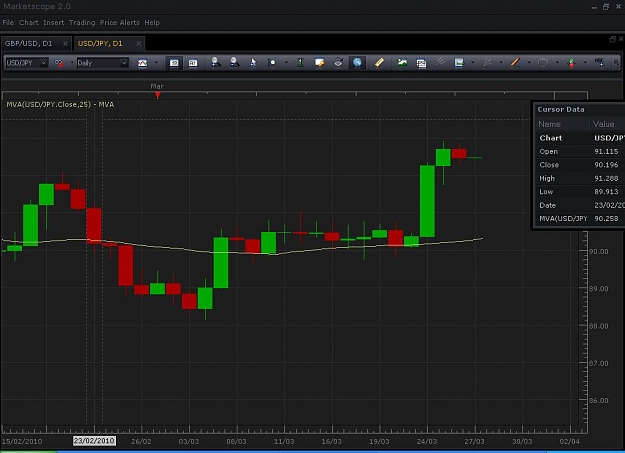The width and height of the screenshot is (625, 453).
Task: Click the Low value 89.913
Action: pyautogui.click(x=606, y=191)
